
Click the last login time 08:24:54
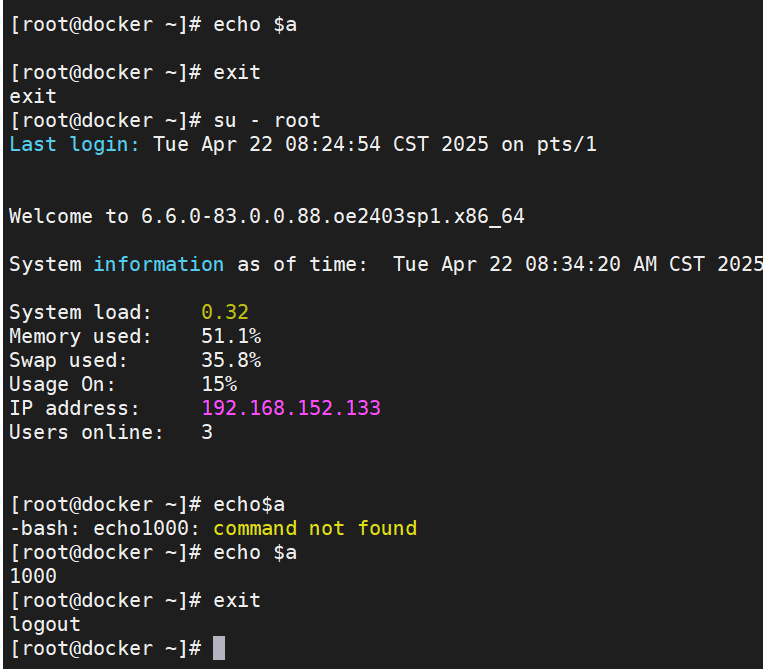pyautogui.click(x=303, y=144)
